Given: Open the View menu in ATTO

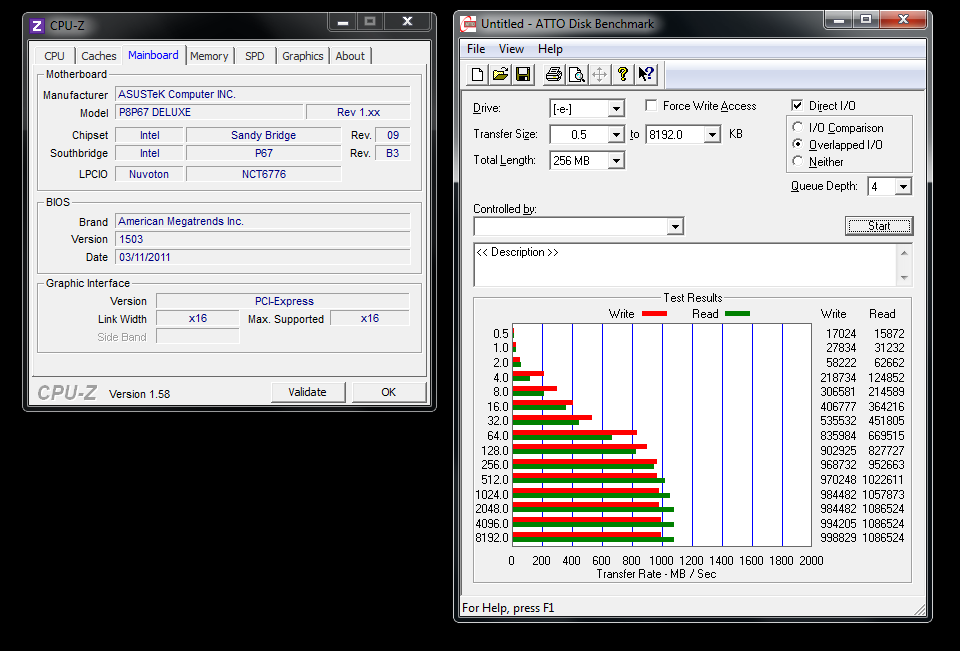Looking at the screenshot, I should (x=511, y=49).
